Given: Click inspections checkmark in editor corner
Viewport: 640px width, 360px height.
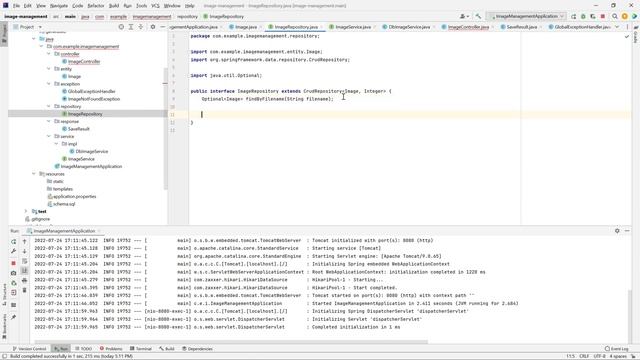Looking at the screenshot, I should tap(627, 37).
